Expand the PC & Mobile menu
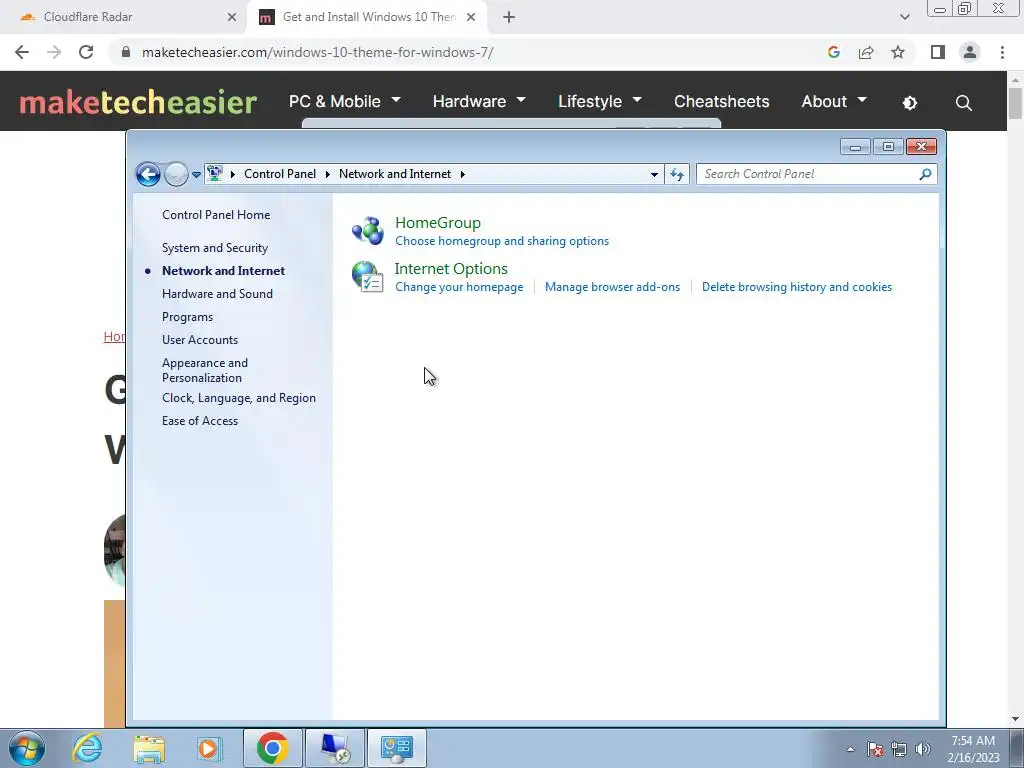The width and height of the screenshot is (1024, 768). [345, 101]
